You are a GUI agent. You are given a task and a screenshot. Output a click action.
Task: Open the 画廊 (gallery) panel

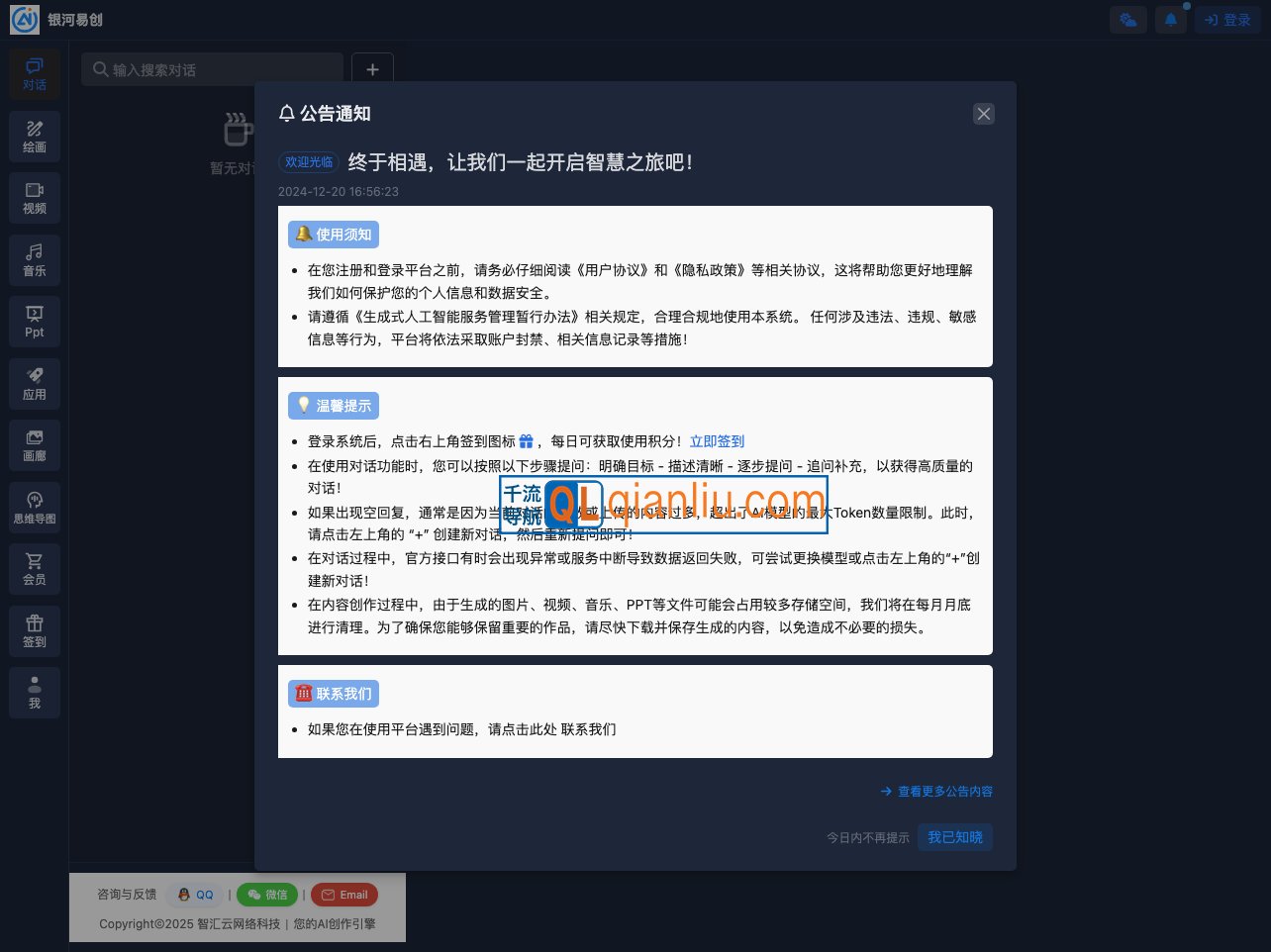pos(35,444)
